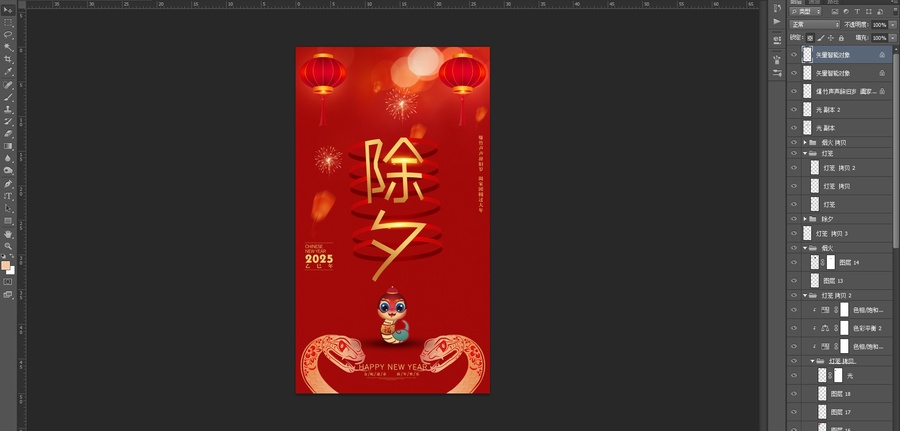Hide the 图层 18 layer
The image size is (900, 431).
[x=794, y=394]
